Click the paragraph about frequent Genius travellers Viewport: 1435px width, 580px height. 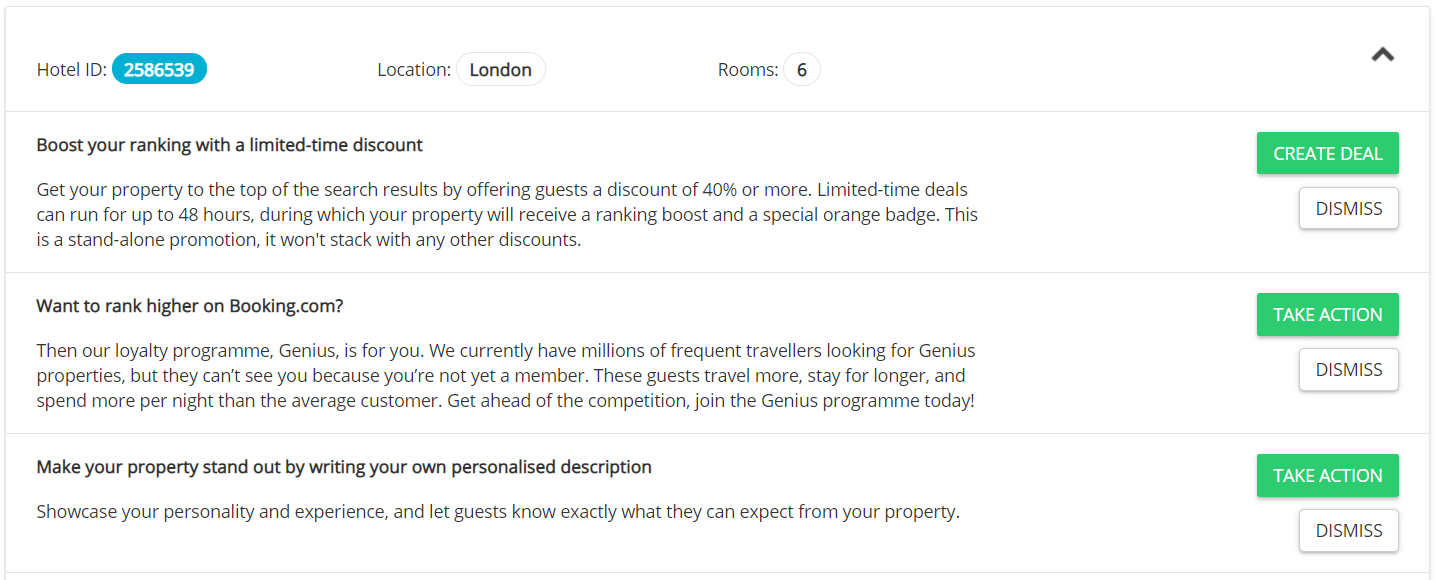click(505, 376)
